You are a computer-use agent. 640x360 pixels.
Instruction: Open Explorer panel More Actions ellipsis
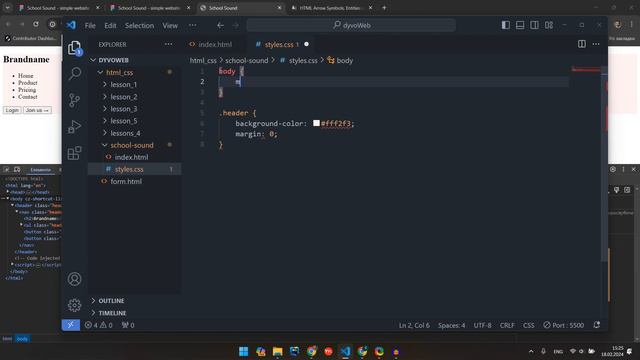point(168,44)
